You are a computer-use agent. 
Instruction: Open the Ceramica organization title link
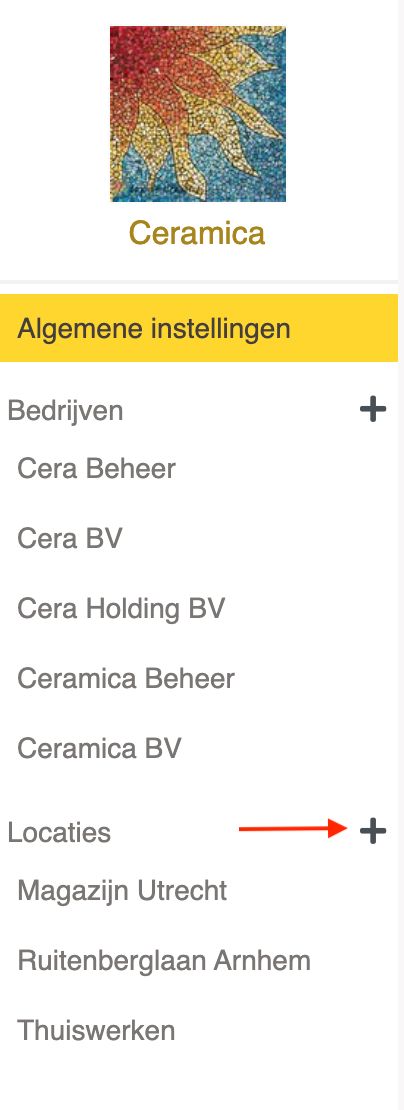pyautogui.click(x=197, y=233)
